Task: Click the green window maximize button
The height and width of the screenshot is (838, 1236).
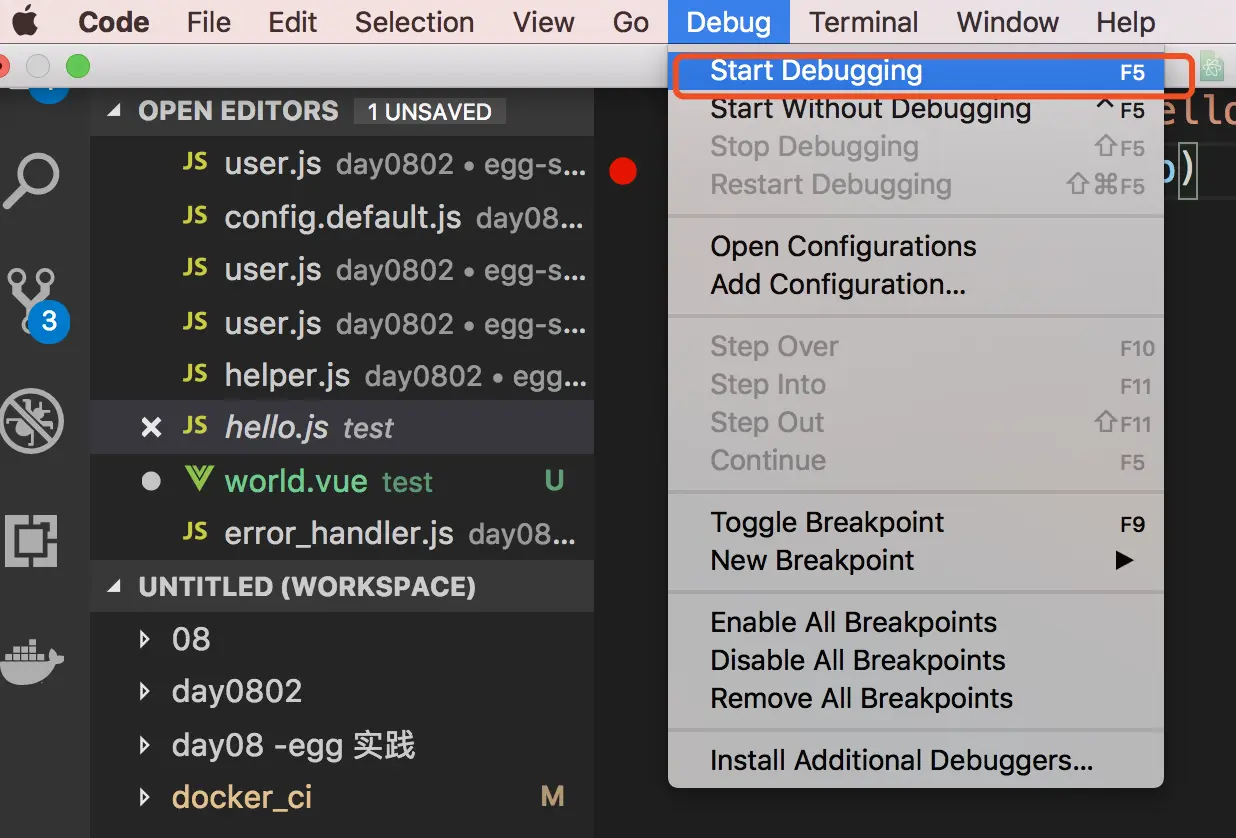Action: coord(77,67)
